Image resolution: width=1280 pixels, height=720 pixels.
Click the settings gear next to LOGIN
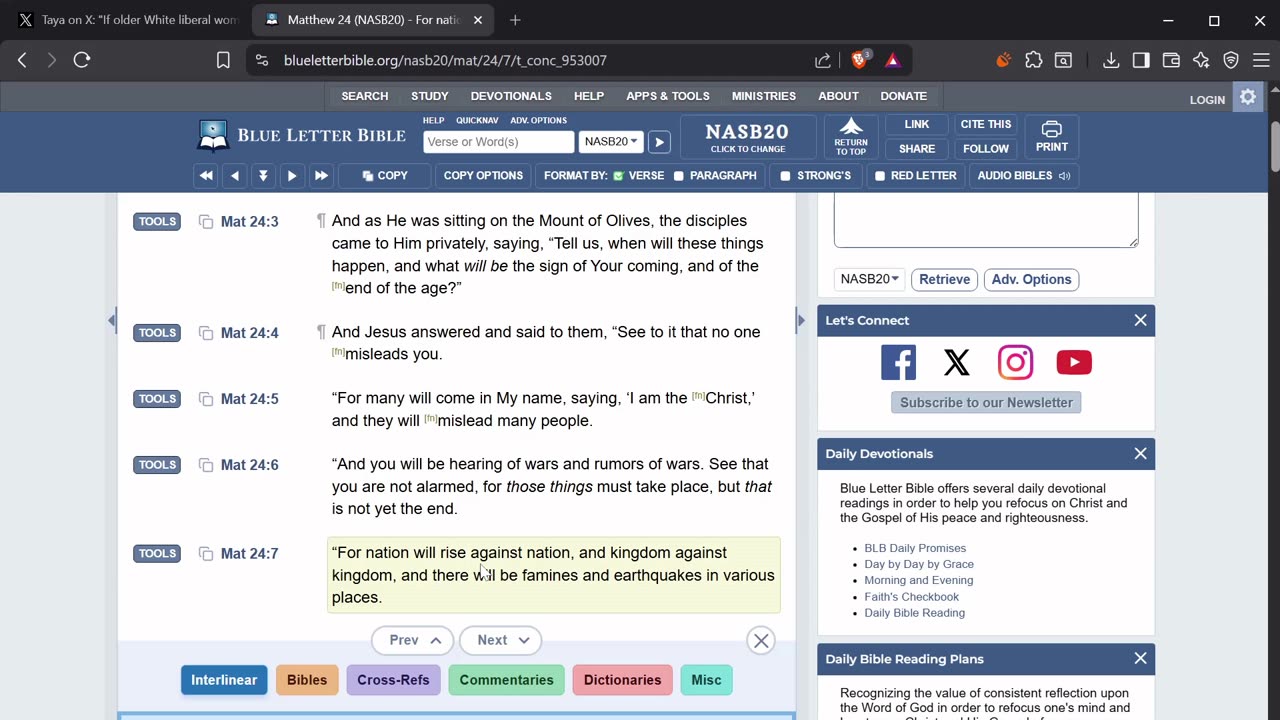(x=1248, y=98)
